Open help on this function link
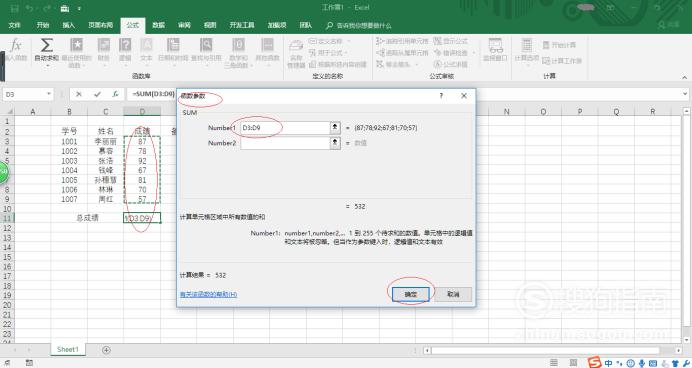The image size is (692, 368). 208,294
